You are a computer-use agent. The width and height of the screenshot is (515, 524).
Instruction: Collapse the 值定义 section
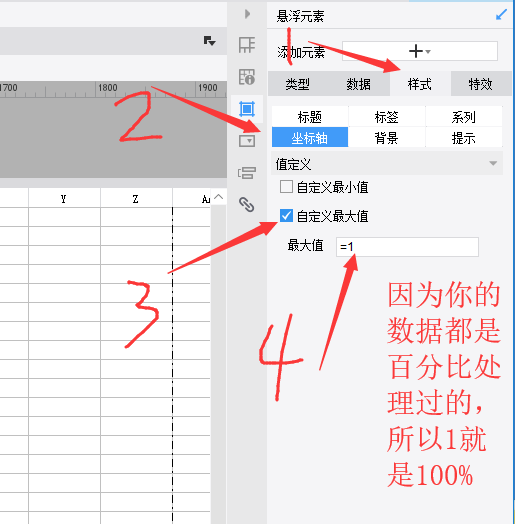[493, 163]
